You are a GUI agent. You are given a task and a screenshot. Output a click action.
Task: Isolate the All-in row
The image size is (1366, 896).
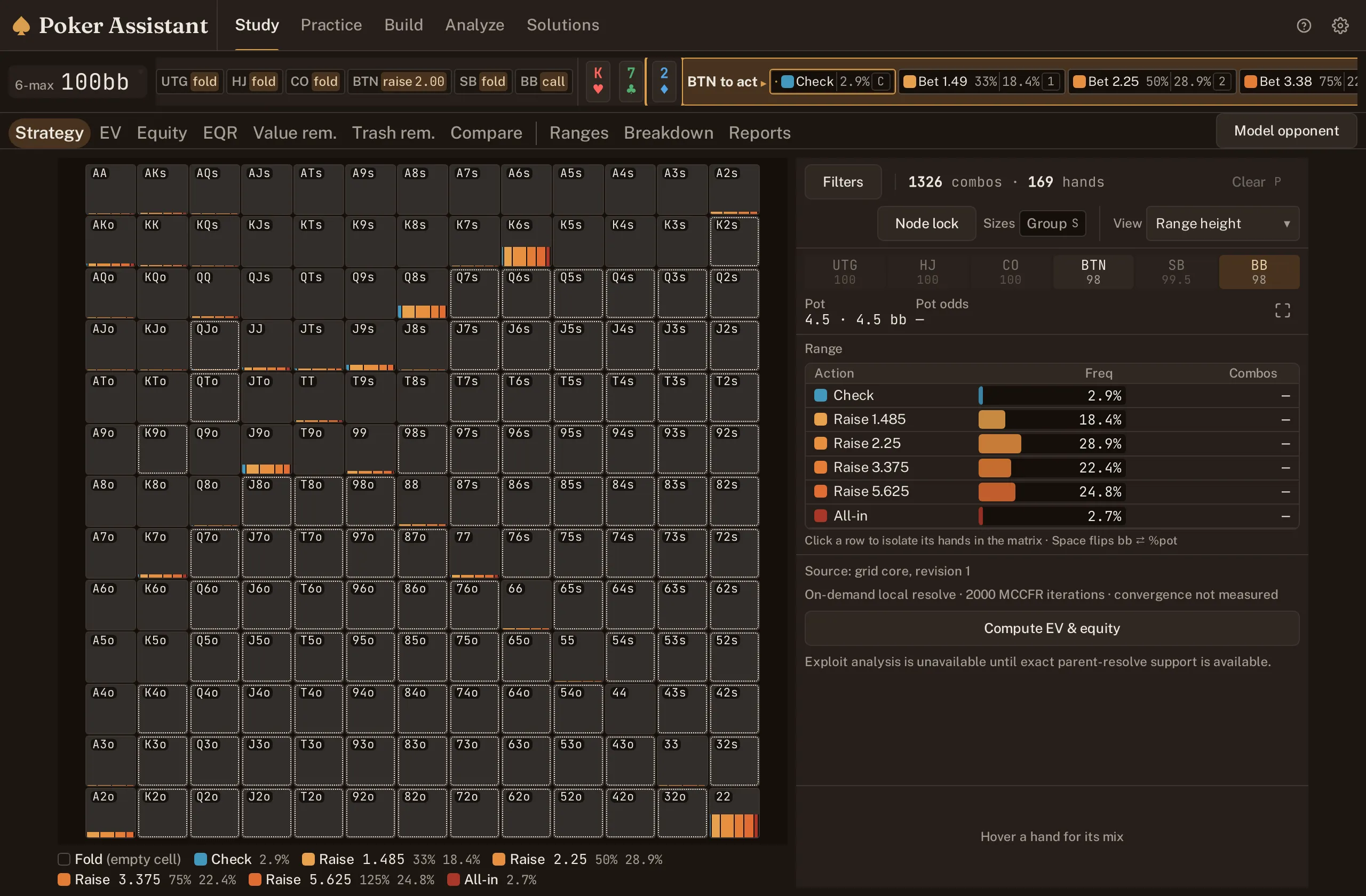coord(1052,516)
